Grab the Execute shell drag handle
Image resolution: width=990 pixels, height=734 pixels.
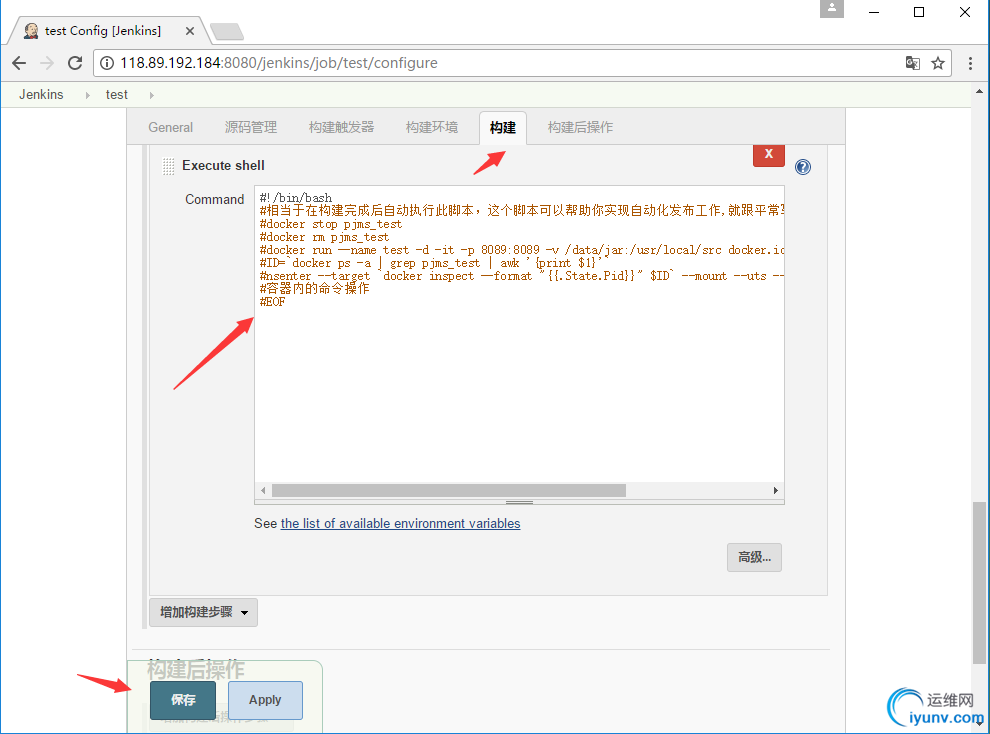point(169,166)
